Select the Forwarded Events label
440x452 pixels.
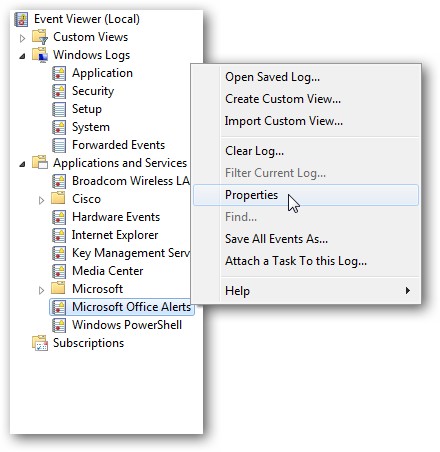(x=118, y=145)
